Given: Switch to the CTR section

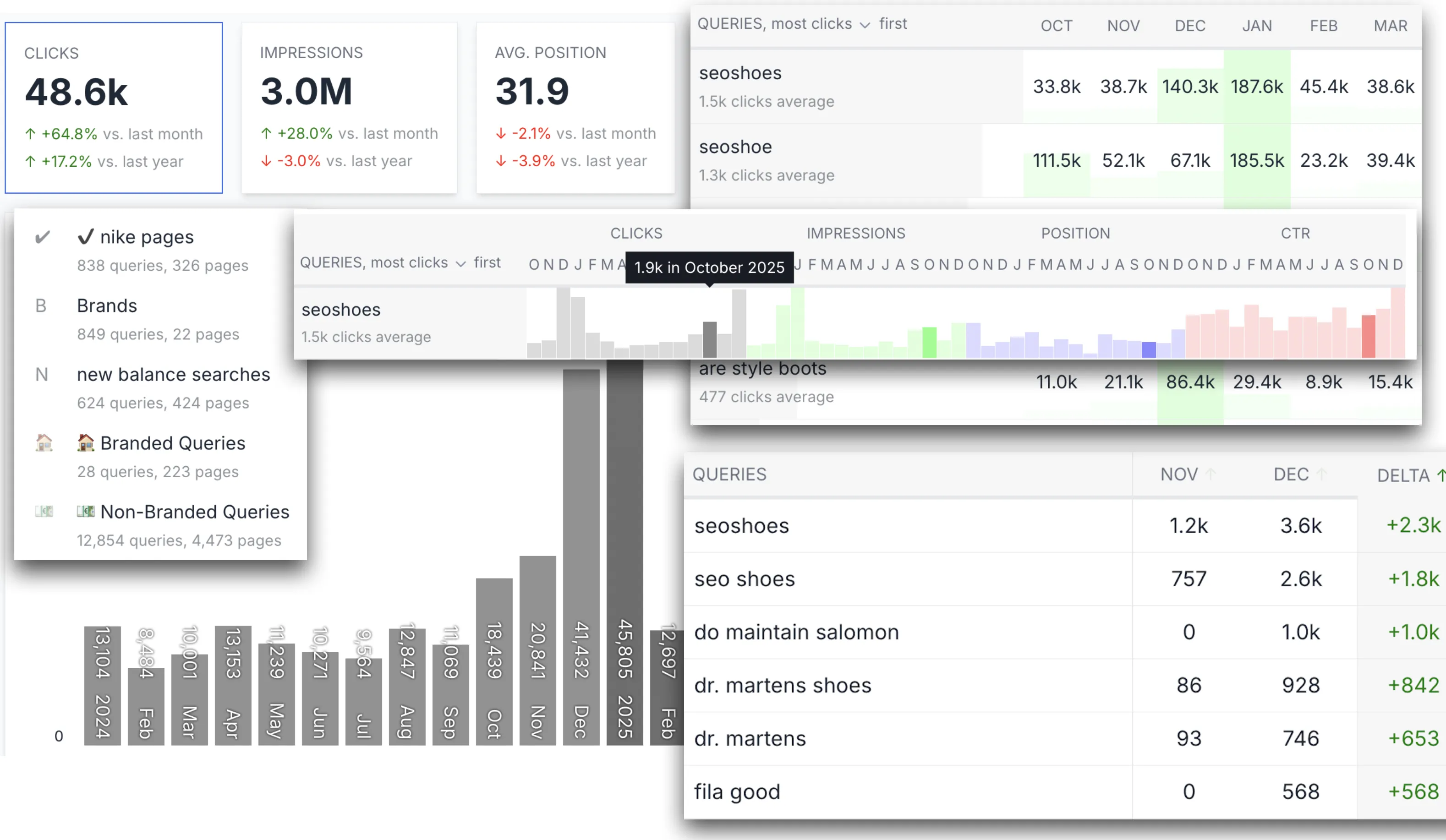Looking at the screenshot, I should coord(1296,233).
